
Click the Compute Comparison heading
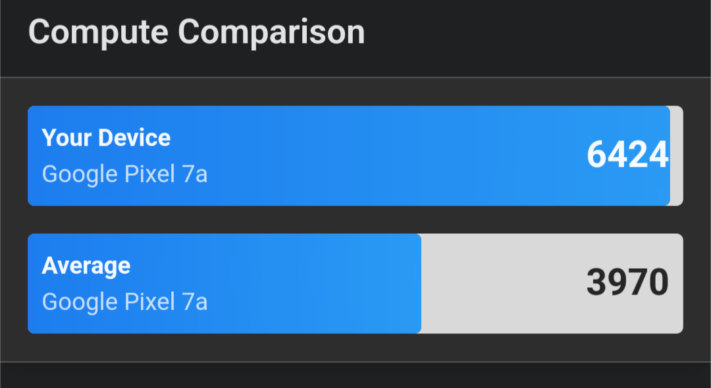click(196, 33)
